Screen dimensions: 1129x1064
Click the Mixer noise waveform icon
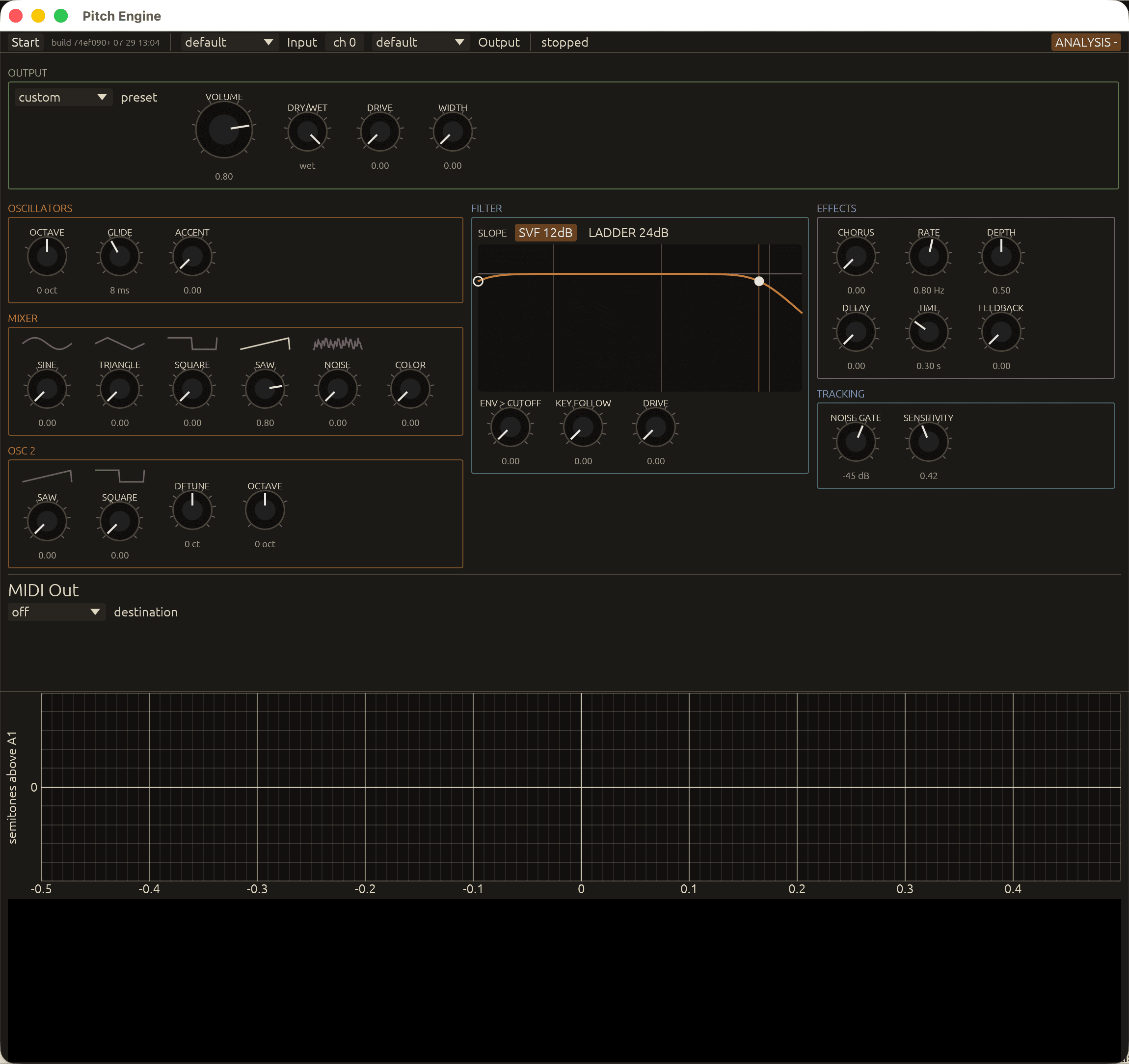pos(338,344)
